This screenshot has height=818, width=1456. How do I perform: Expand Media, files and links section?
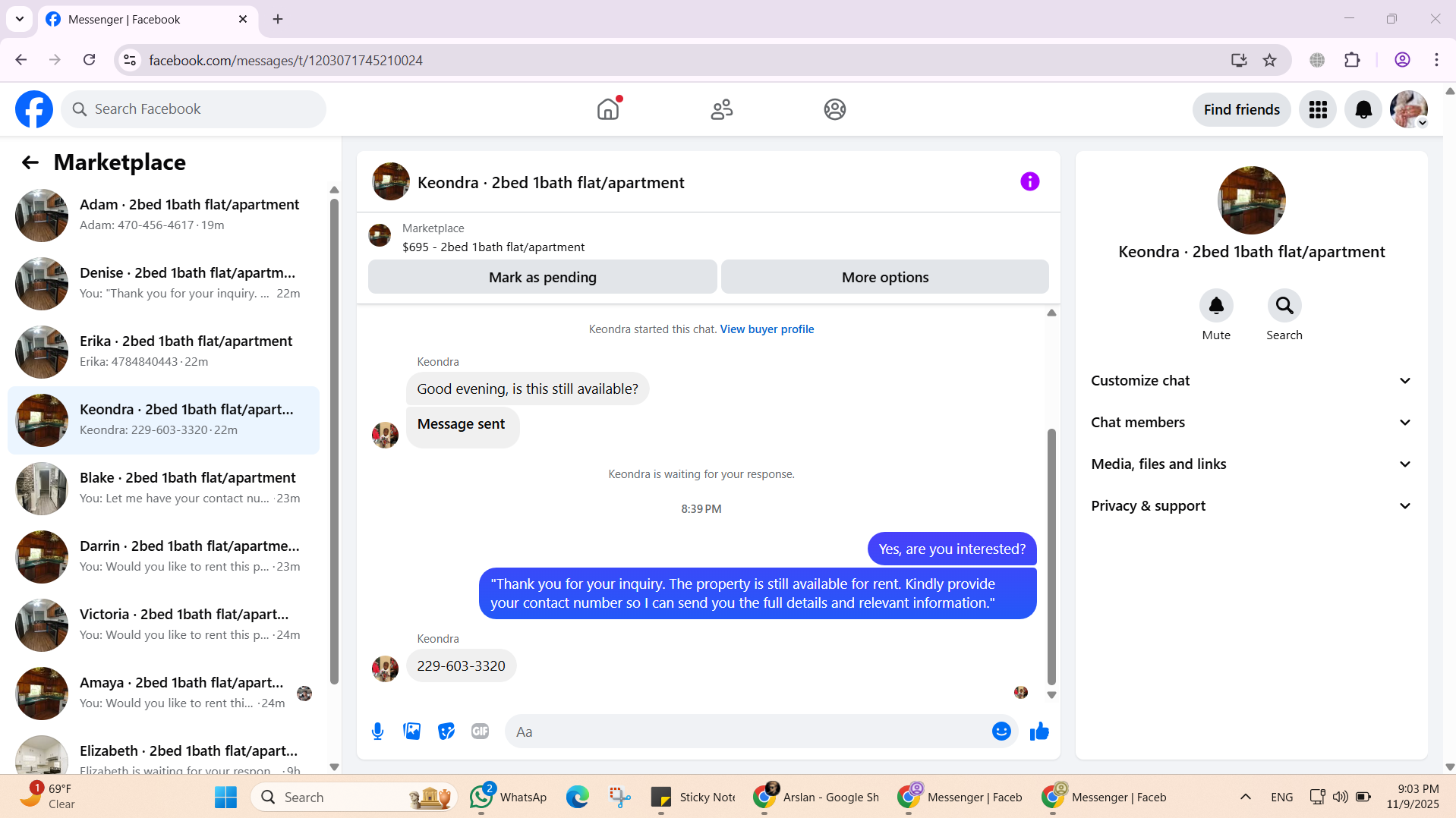[x=1251, y=464]
